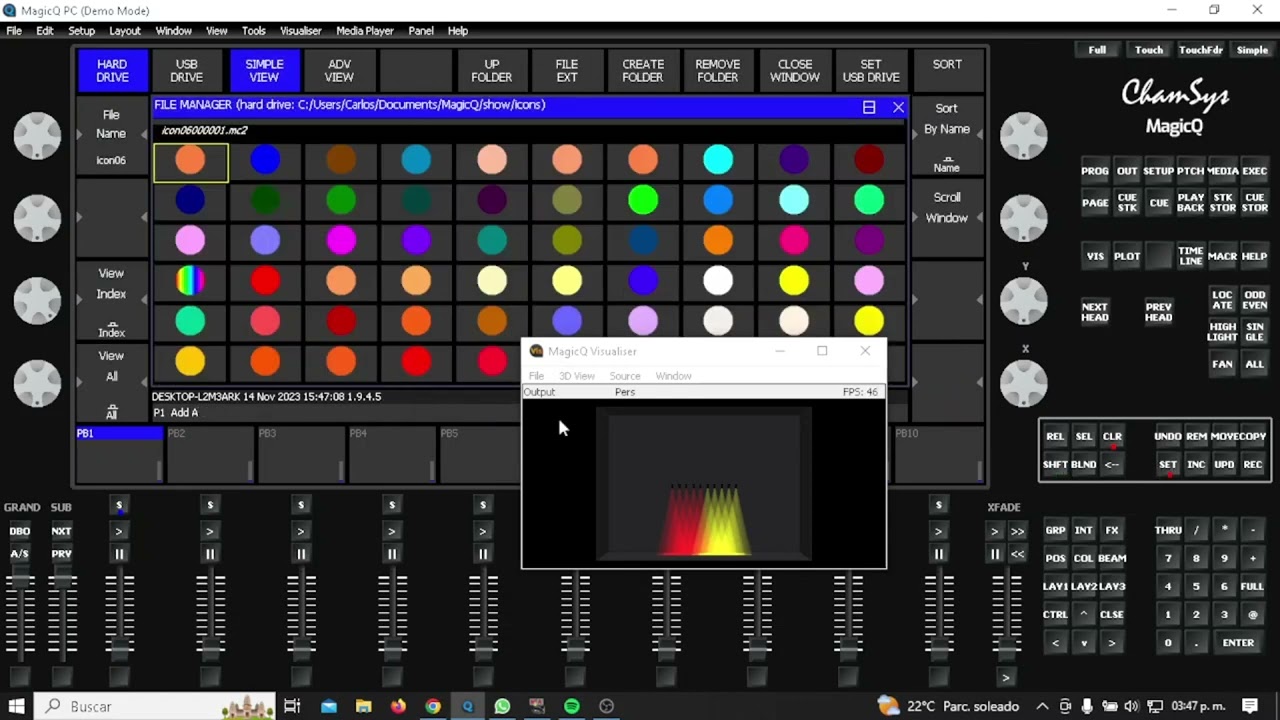Click the View Index encoder button
The height and width of the screenshot is (720, 1280).
[x=112, y=301]
